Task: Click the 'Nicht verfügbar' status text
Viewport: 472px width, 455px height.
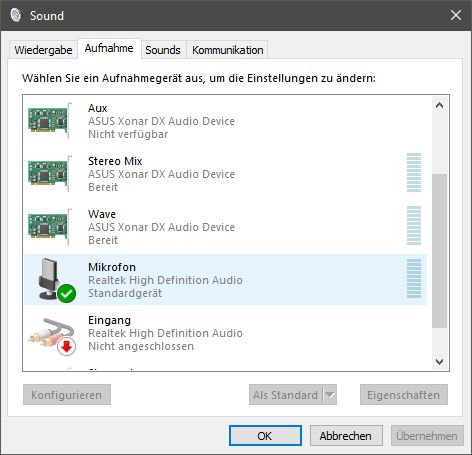Action: click(128, 134)
